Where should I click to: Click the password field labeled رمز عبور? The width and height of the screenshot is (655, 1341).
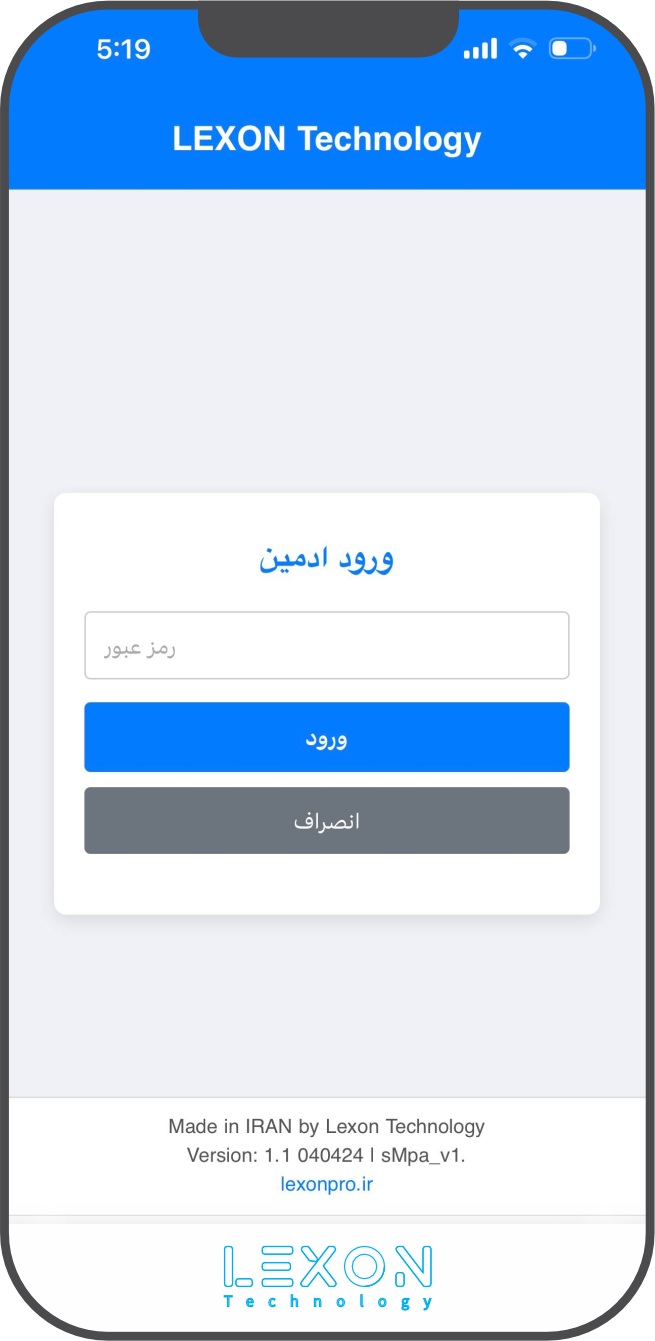pos(326,646)
